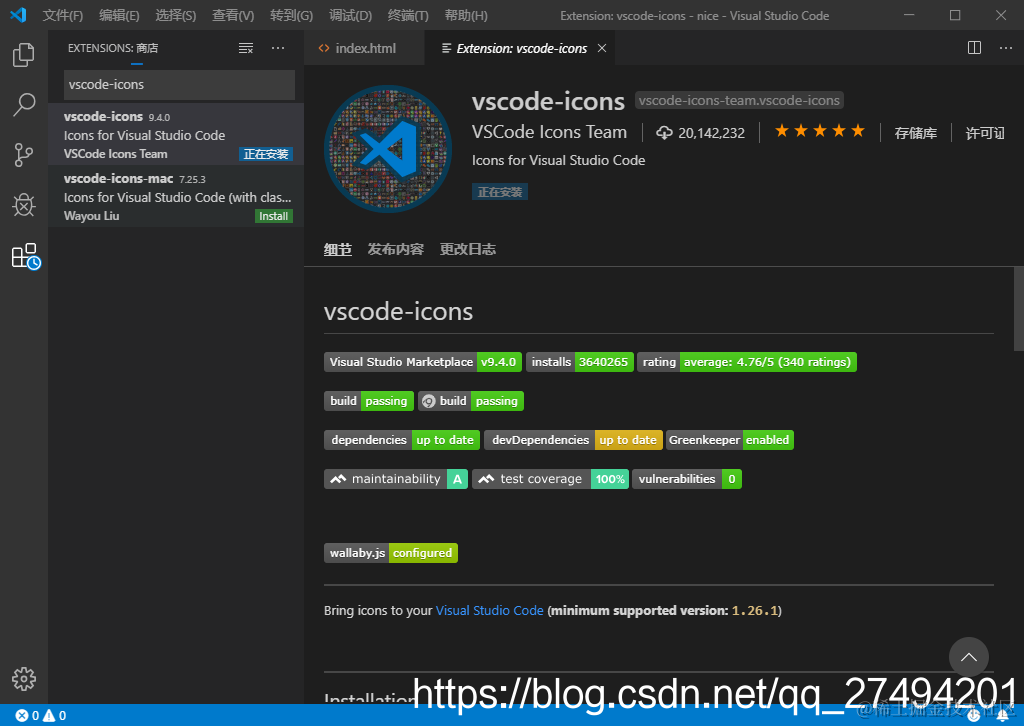Switch to the 发布内容 tab
Screen dimensions: 1024x726
396,249
